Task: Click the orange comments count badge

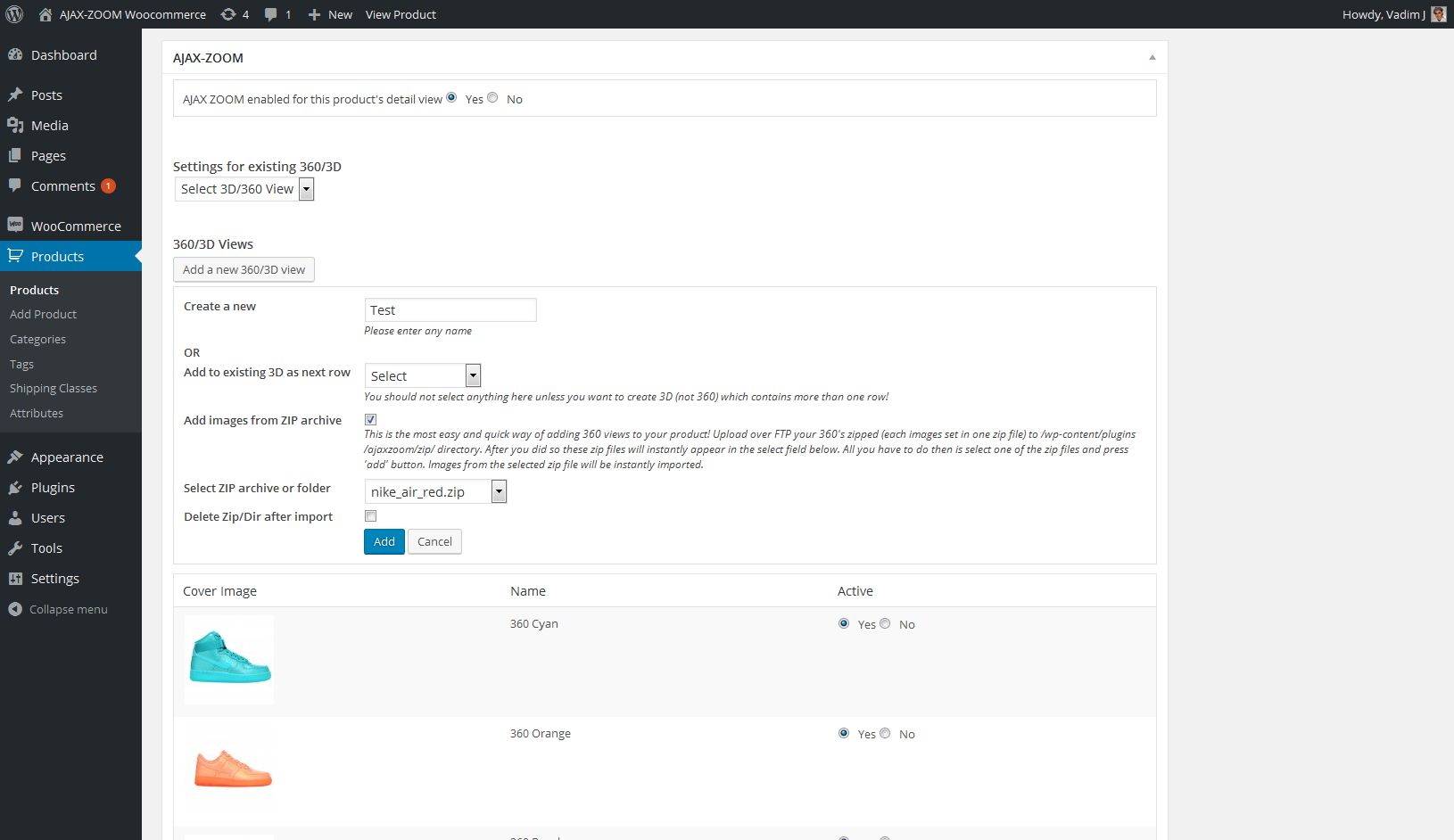Action: [x=108, y=185]
